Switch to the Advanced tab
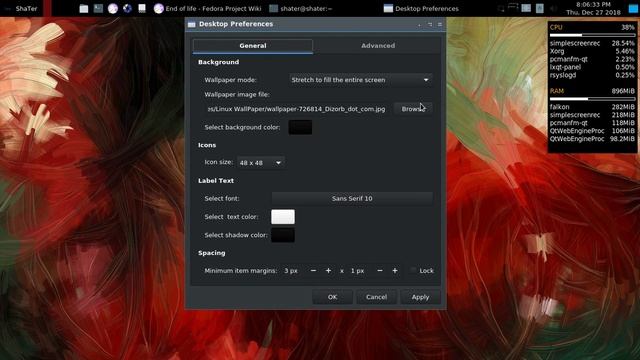 click(378, 46)
